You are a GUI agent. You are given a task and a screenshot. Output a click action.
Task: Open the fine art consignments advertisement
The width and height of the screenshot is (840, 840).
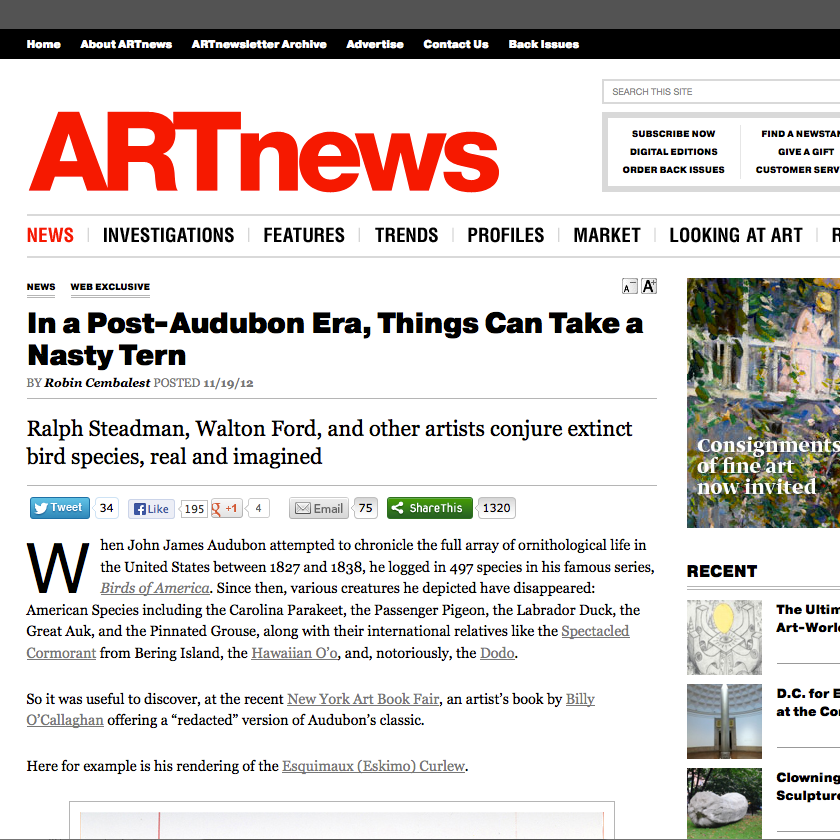click(x=763, y=403)
